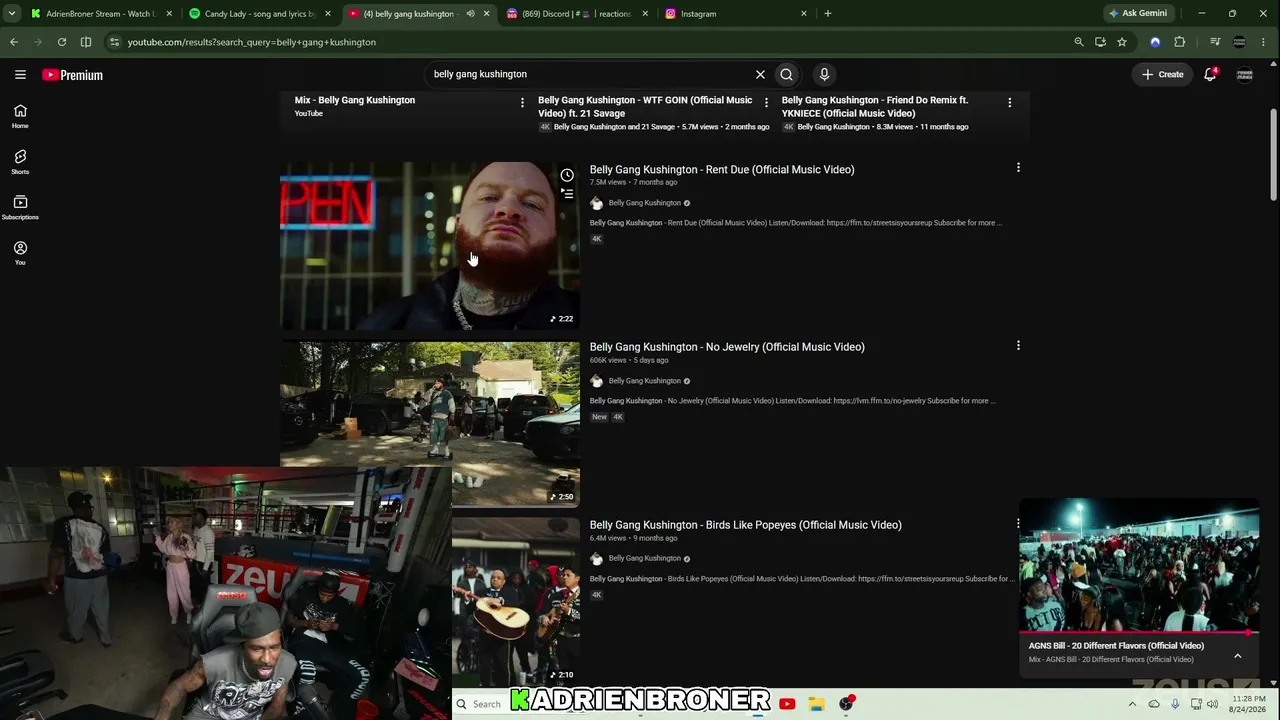Bookmark this page with the star icon
The width and height of the screenshot is (1280, 720).
point(1122,42)
